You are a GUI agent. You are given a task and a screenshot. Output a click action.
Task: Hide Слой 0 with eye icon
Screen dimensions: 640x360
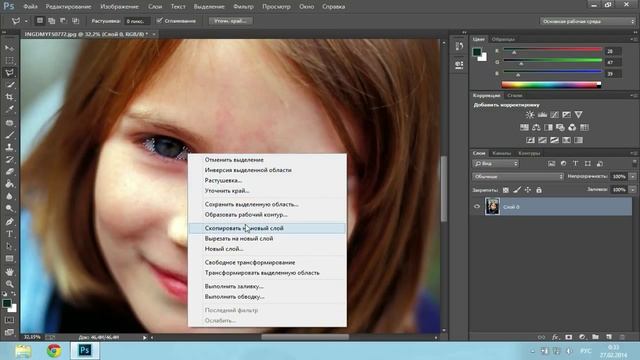tap(477, 207)
